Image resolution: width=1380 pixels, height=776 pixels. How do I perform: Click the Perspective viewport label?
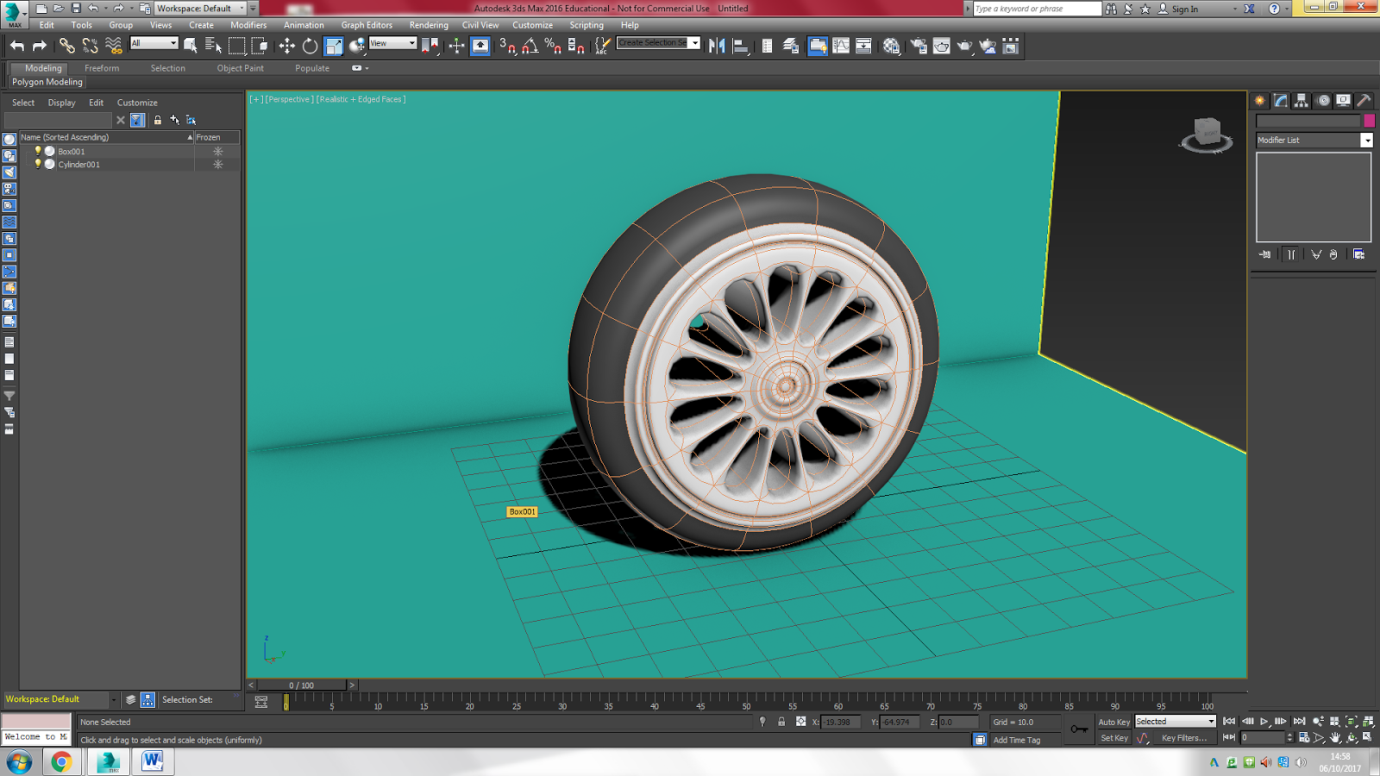tap(290, 99)
